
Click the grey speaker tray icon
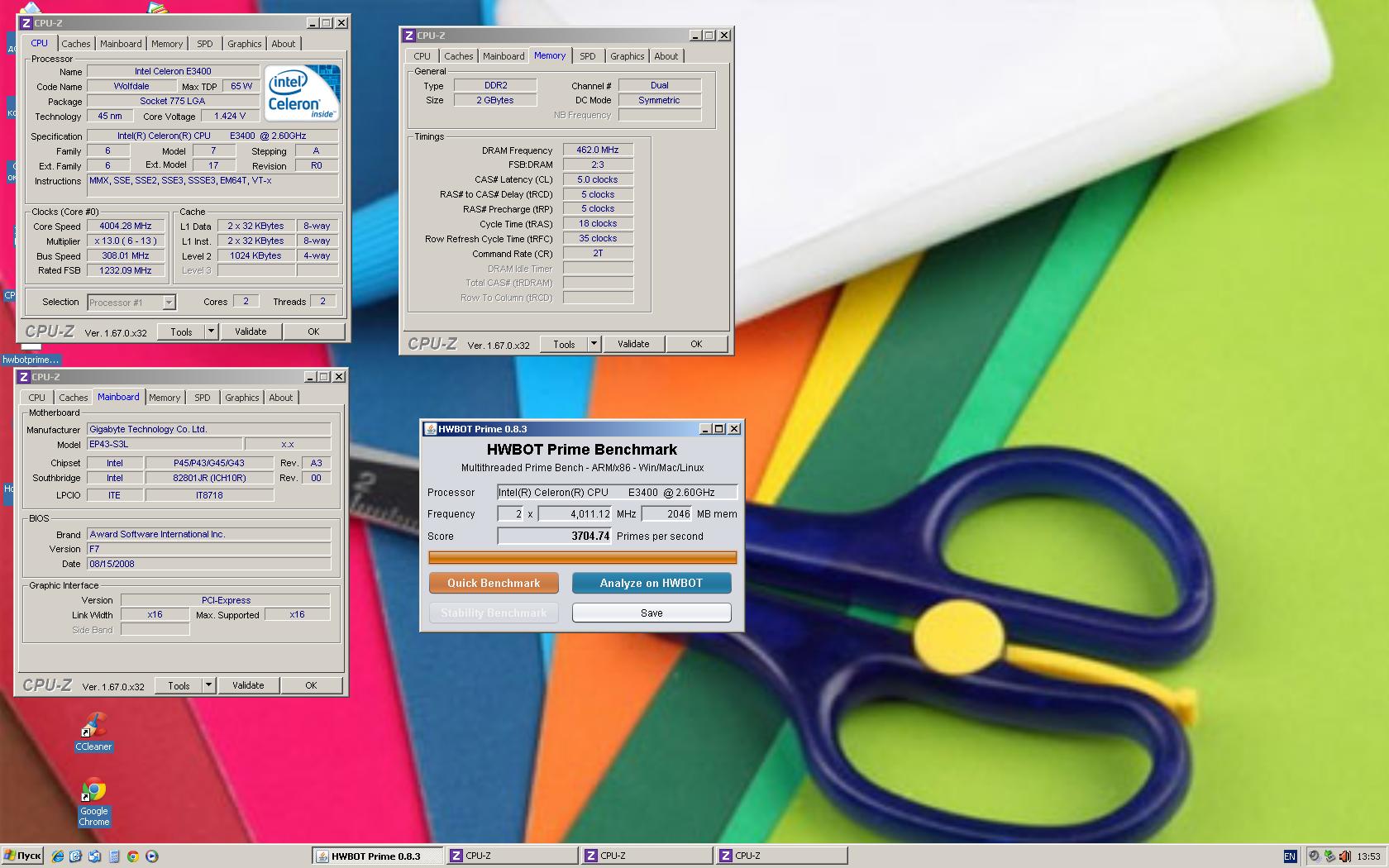(x=1314, y=856)
